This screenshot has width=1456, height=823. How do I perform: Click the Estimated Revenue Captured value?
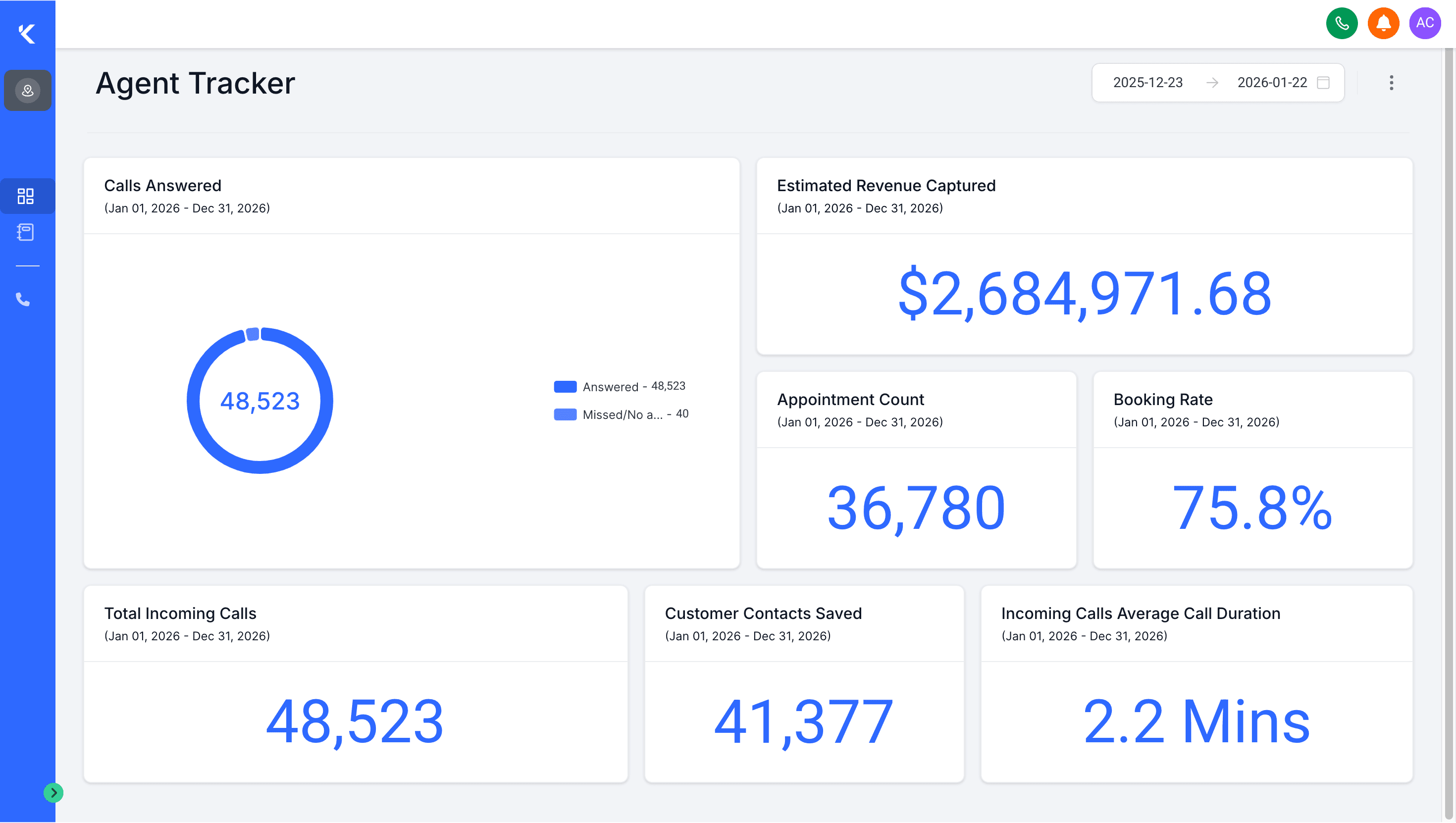1084,294
